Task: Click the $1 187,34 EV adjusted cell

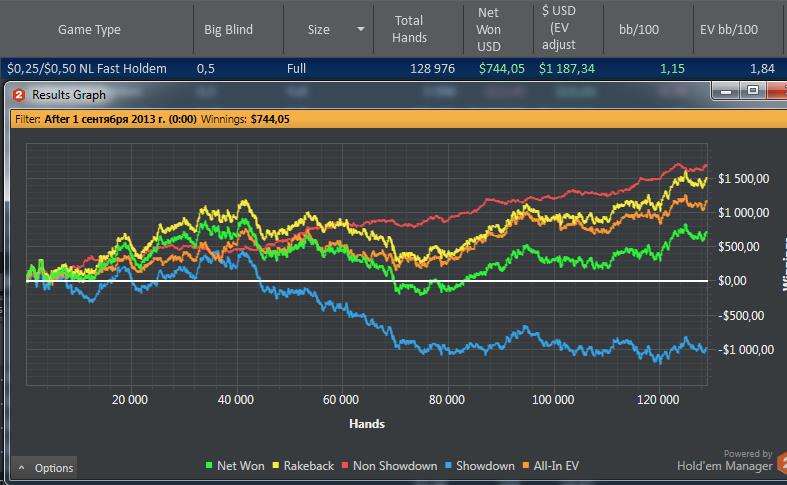Action: coord(567,69)
